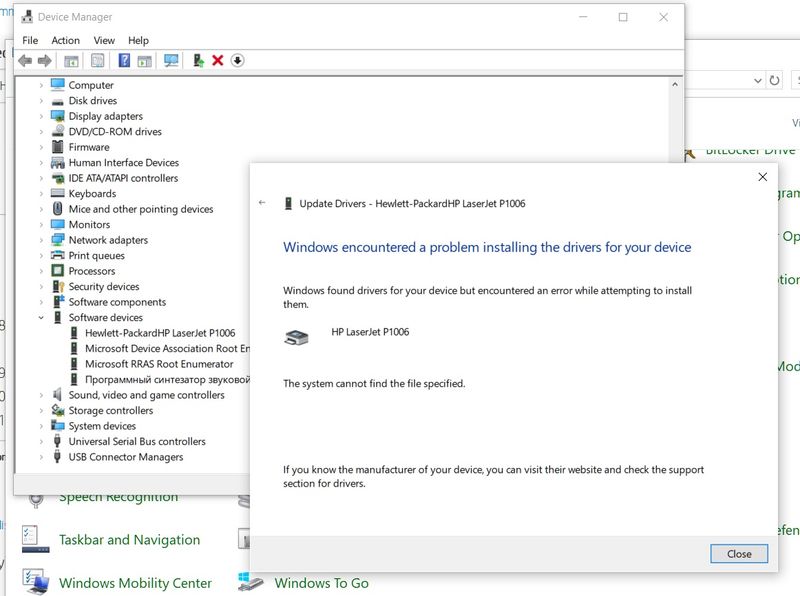The height and width of the screenshot is (596, 800).
Task: Expand the Monitors category
Action: (x=41, y=225)
